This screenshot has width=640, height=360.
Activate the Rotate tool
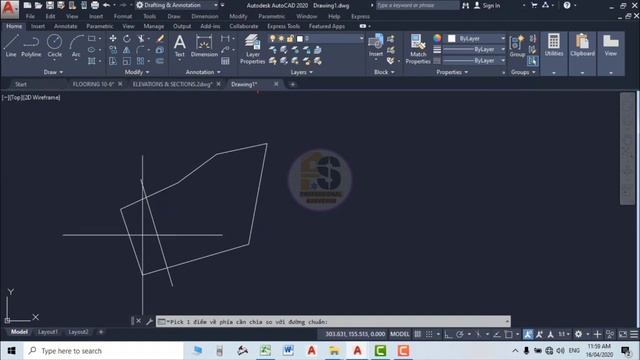tap(127, 38)
